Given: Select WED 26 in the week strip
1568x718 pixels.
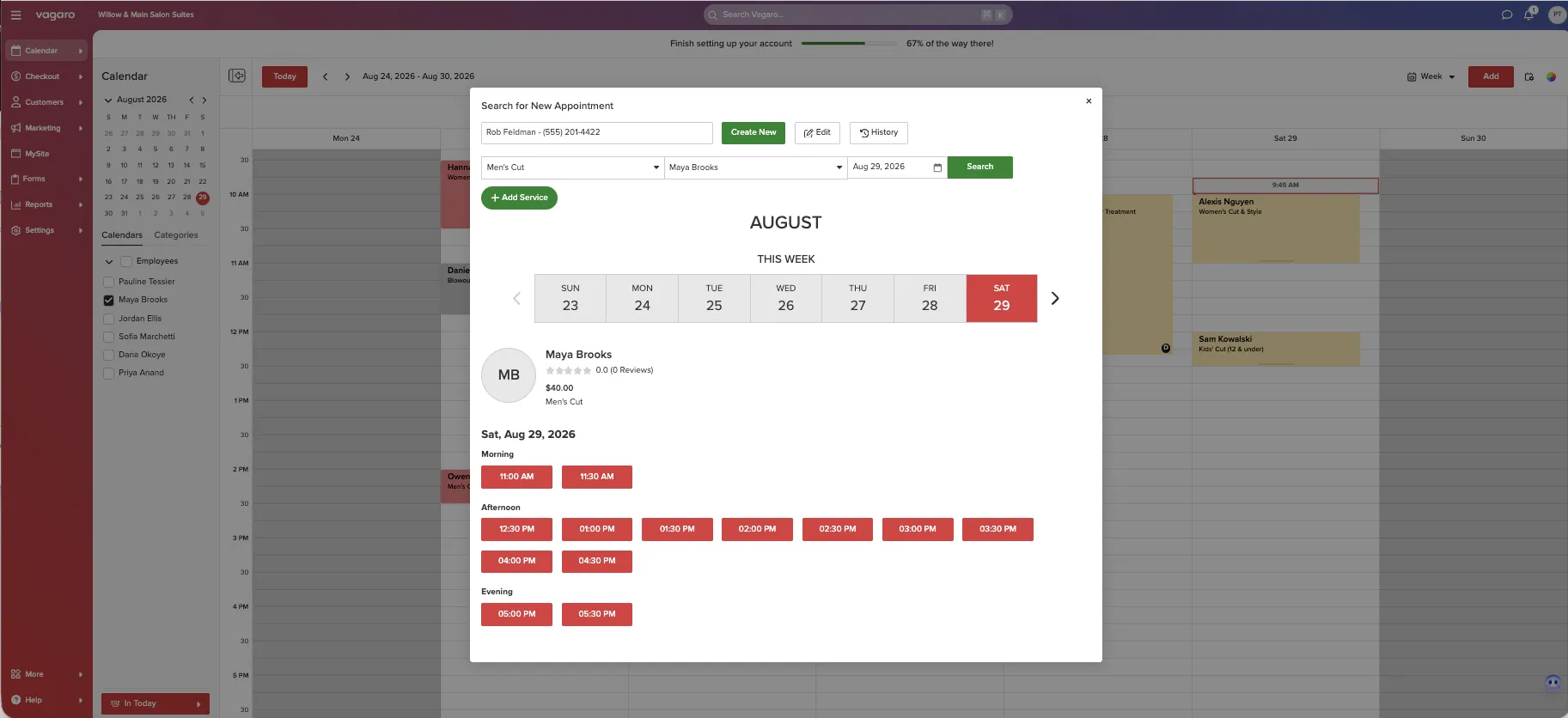Looking at the screenshot, I should [x=786, y=298].
